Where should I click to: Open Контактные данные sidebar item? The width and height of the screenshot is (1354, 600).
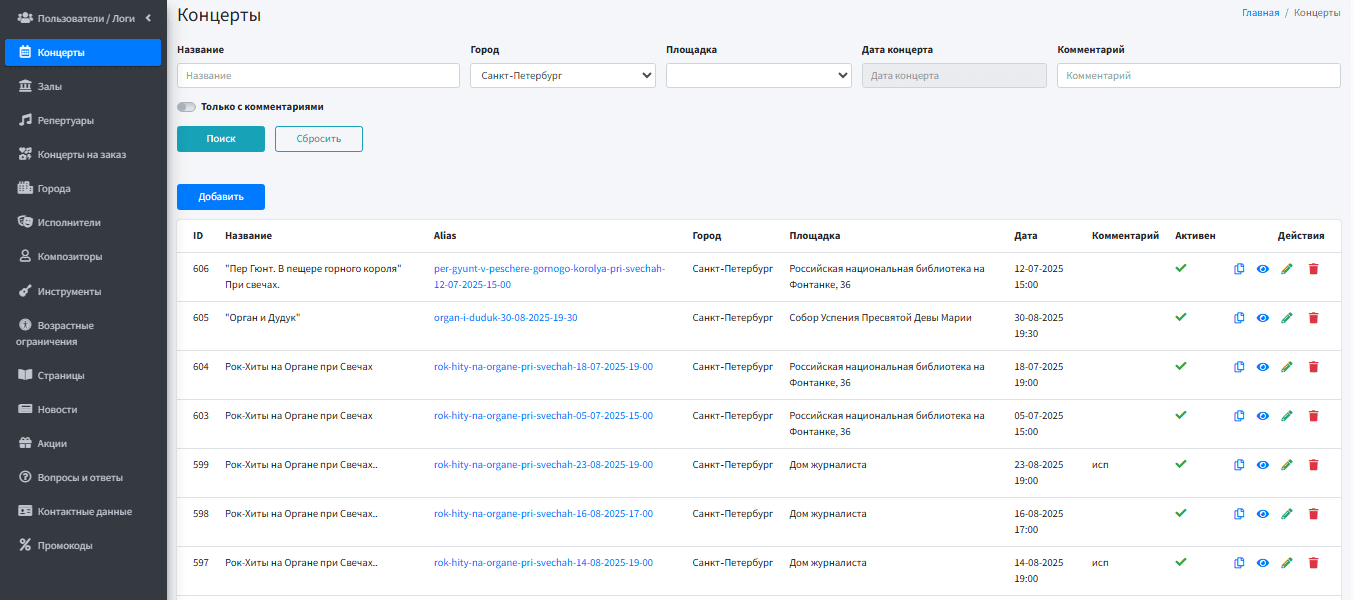(x=83, y=511)
